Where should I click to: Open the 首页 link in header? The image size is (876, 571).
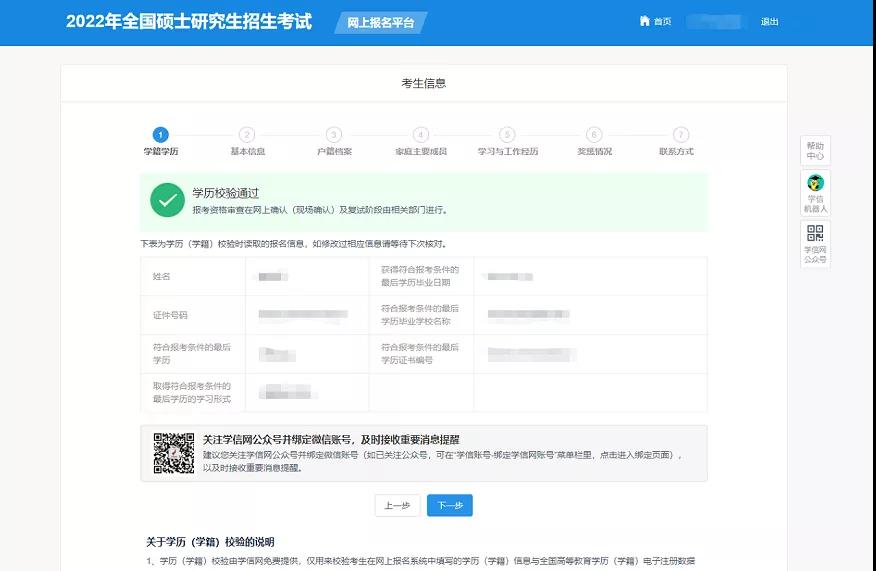(662, 22)
